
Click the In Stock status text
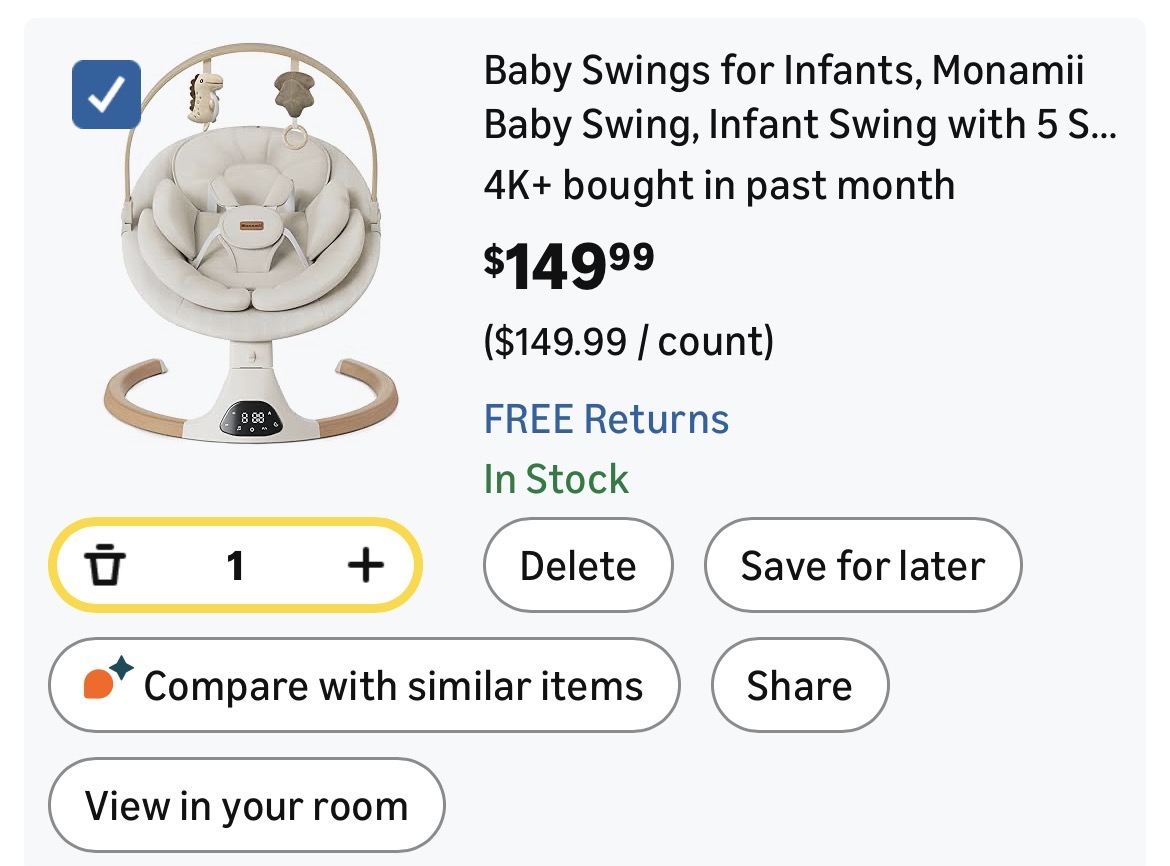pos(556,480)
